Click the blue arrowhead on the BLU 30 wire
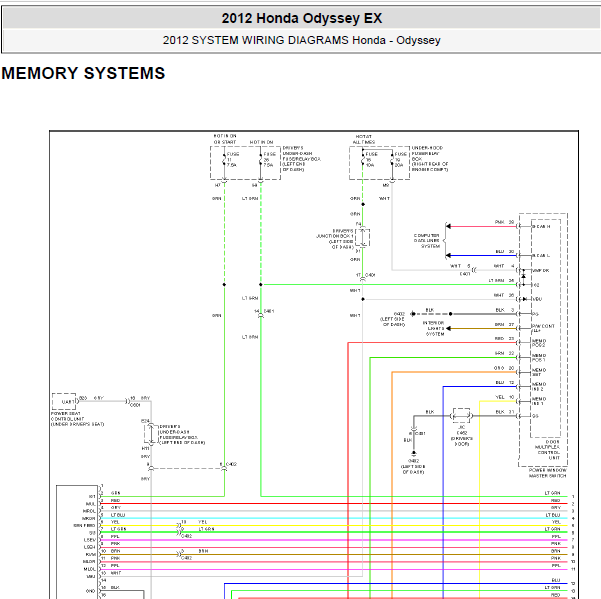This screenshot has width=601, height=599. [x=448, y=256]
